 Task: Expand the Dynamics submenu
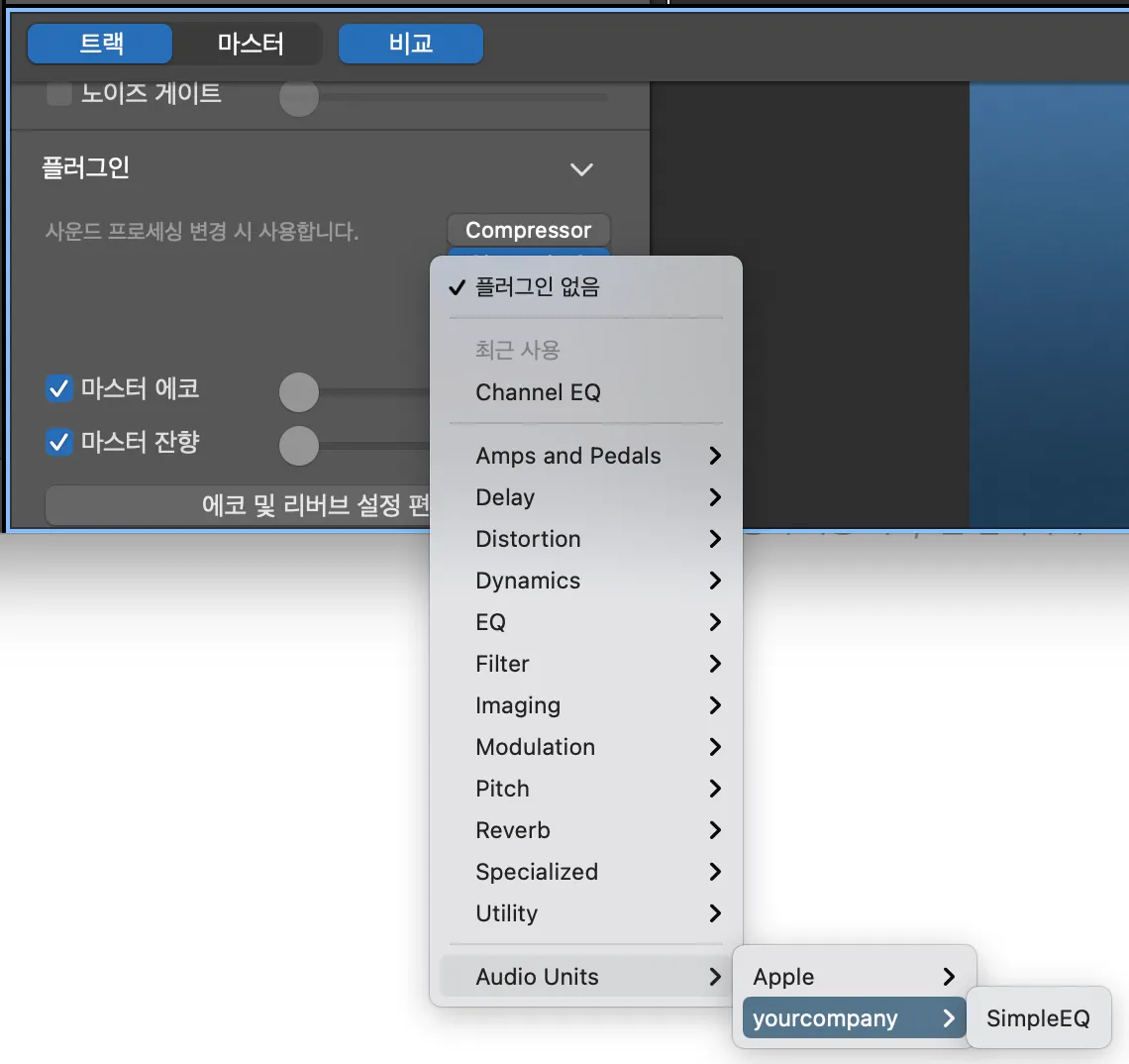(585, 581)
